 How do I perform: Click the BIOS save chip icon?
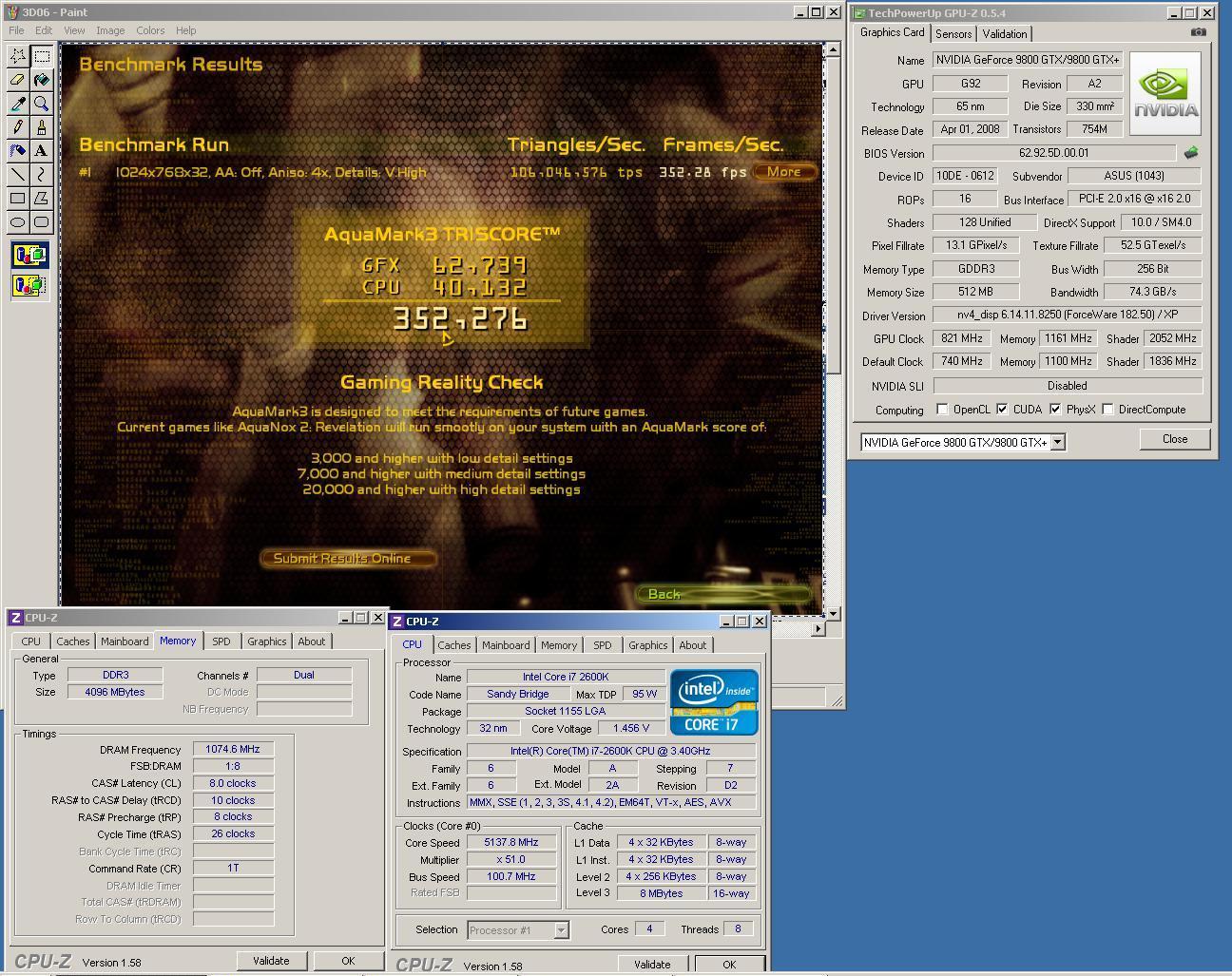1191,152
